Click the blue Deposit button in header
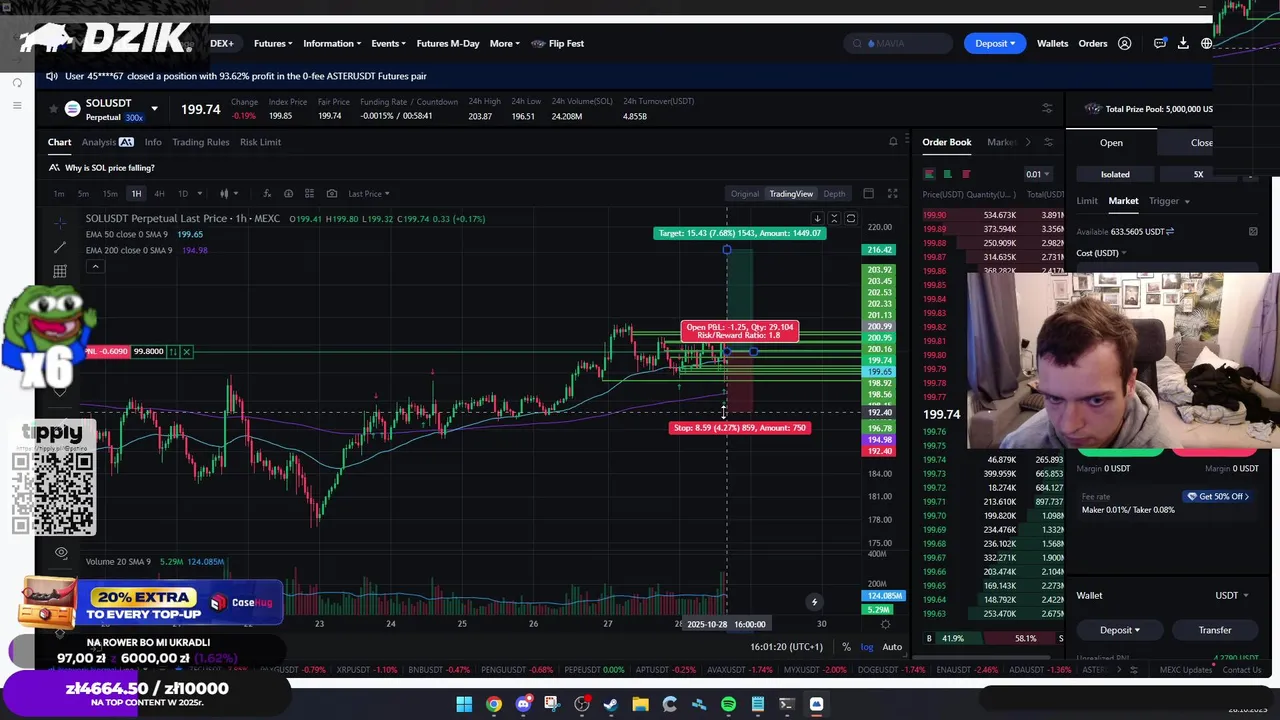Viewport: 1280px width, 720px height. click(x=995, y=43)
